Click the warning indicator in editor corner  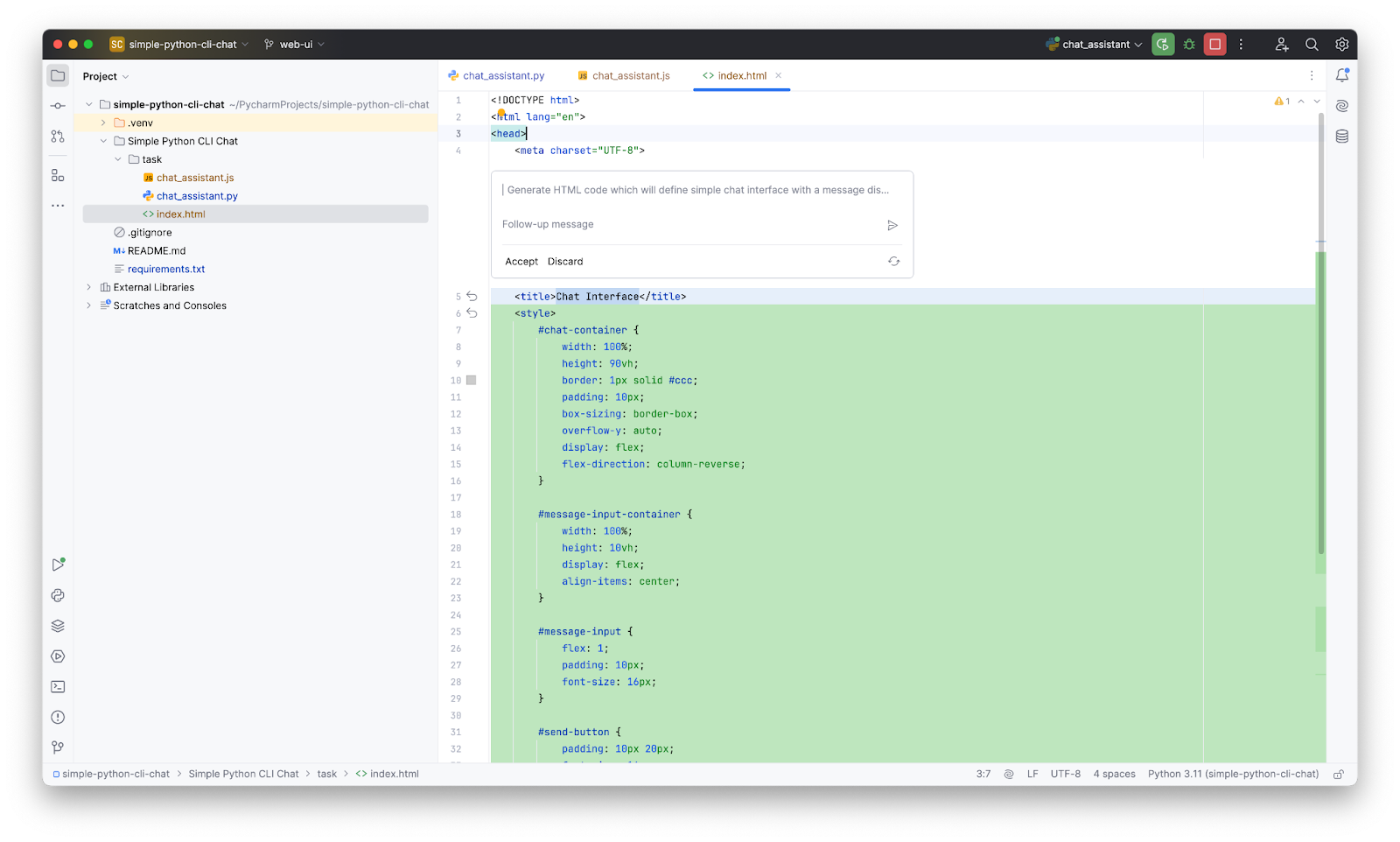(1282, 102)
